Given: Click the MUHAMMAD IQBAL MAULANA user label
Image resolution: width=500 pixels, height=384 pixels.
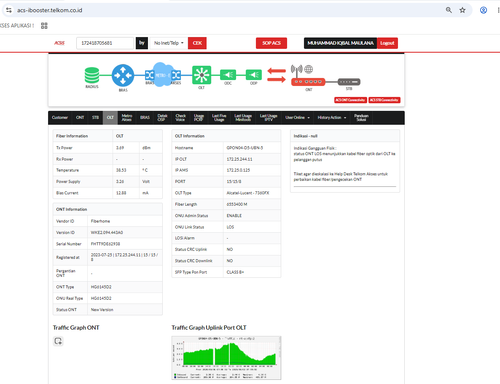Looking at the screenshot, I should click(340, 43).
